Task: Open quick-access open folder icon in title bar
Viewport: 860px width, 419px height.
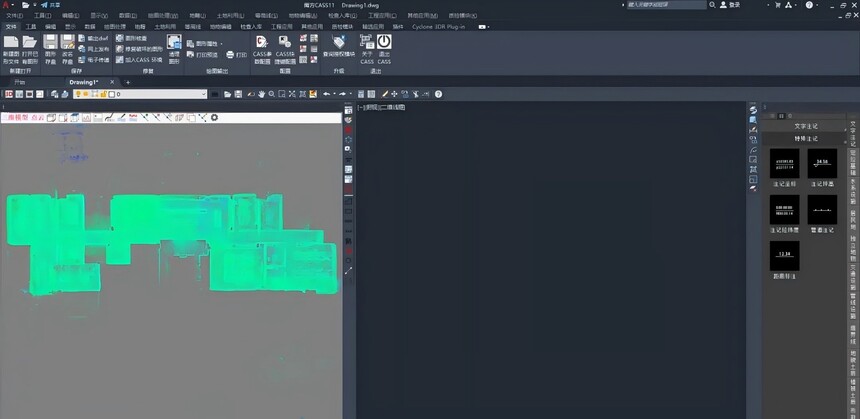Action: pyautogui.click(x=25, y=4)
